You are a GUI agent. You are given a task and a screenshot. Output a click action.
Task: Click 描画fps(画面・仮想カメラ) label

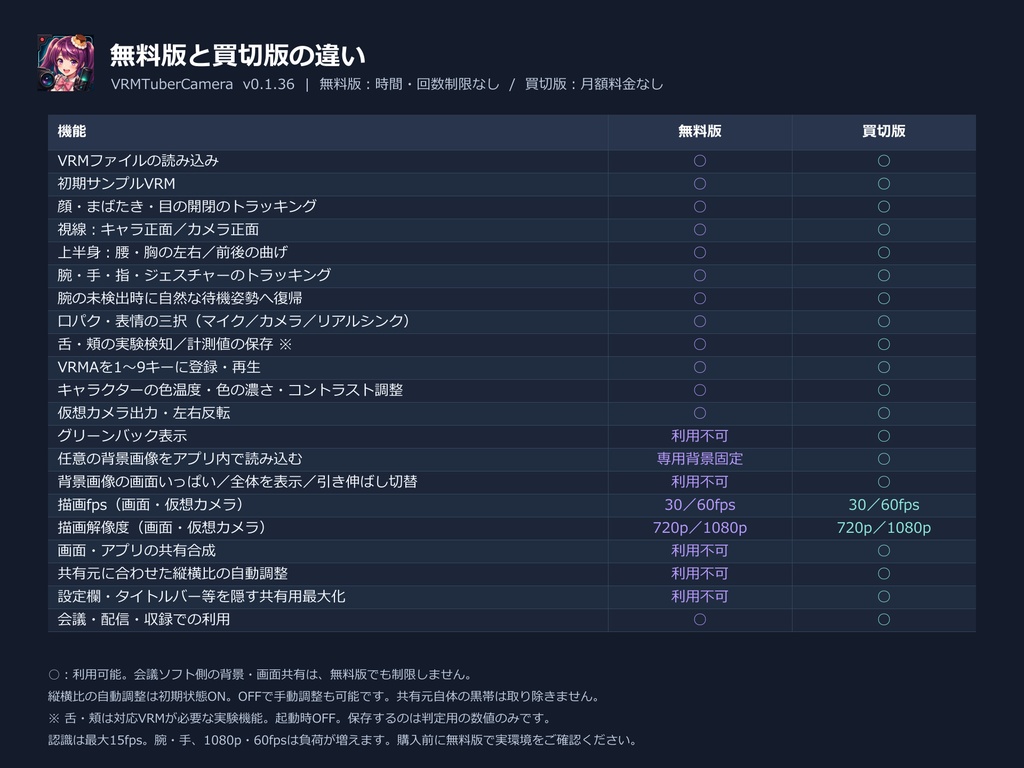coord(151,505)
